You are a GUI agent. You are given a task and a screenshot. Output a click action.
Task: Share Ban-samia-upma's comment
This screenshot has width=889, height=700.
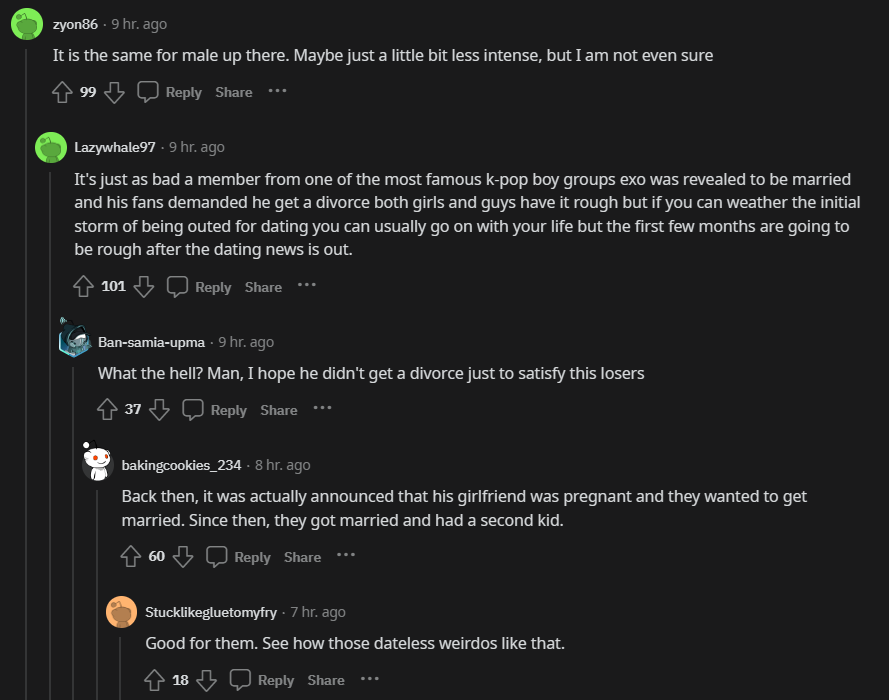(279, 410)
